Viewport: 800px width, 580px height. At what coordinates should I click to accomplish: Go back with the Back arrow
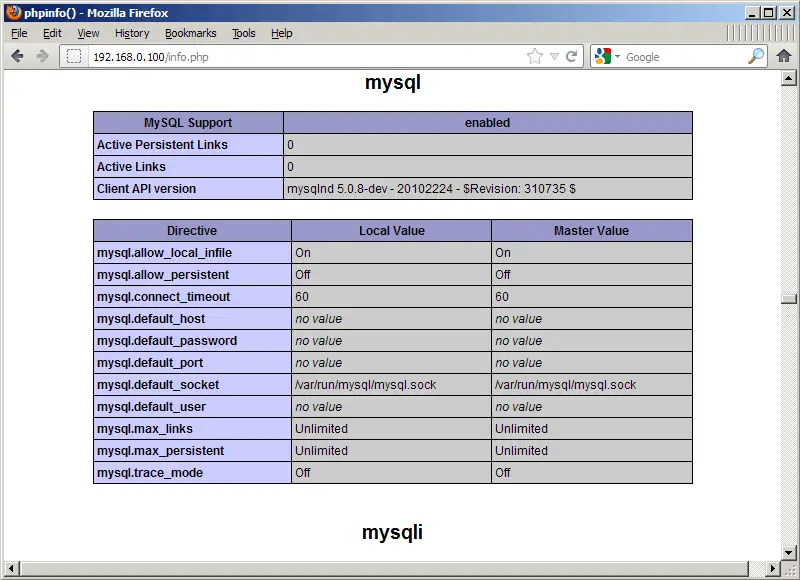[x=17, y=56]
